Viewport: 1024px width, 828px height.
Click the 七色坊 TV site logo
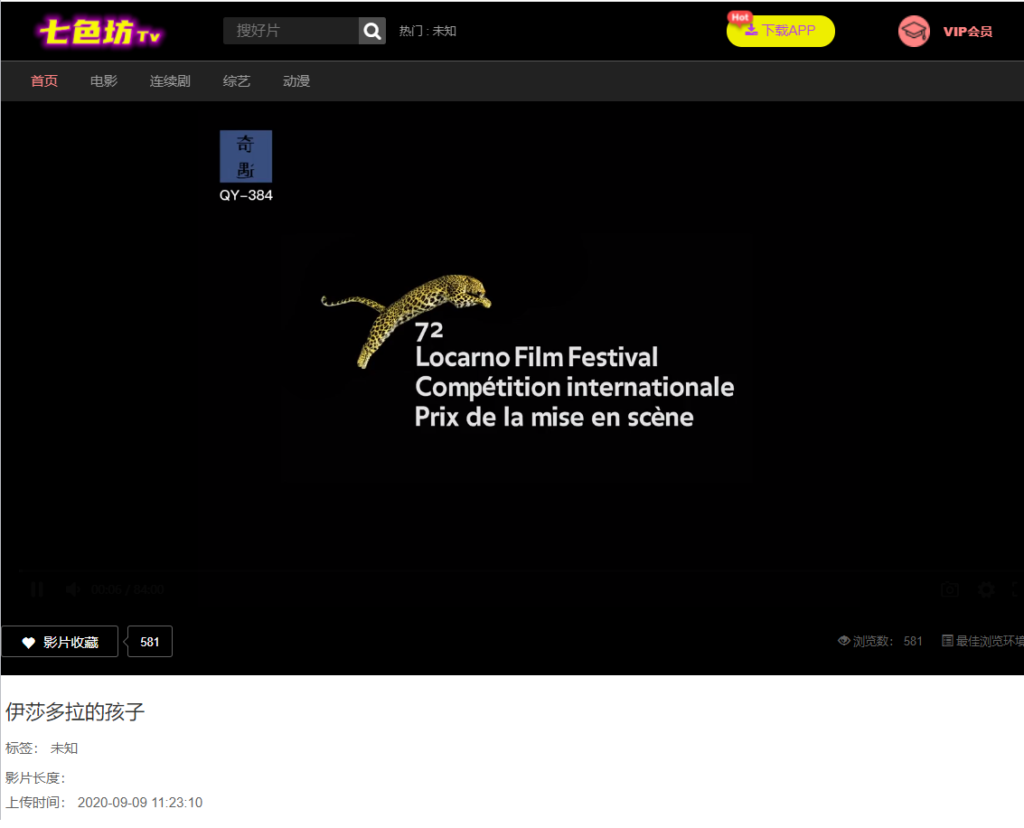100,32
